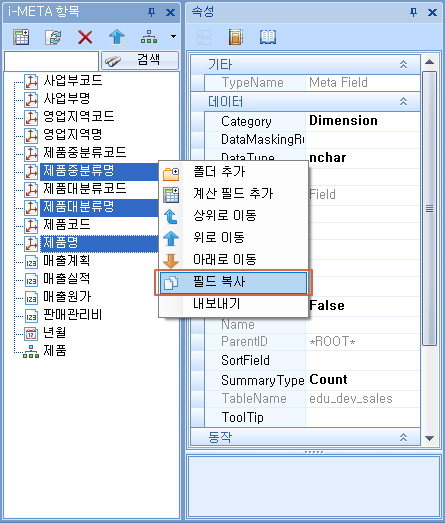Image resolution: width=445 pixels, height=523 pixels.
Task: Click the red X delete icon
Action: point(85,37)
